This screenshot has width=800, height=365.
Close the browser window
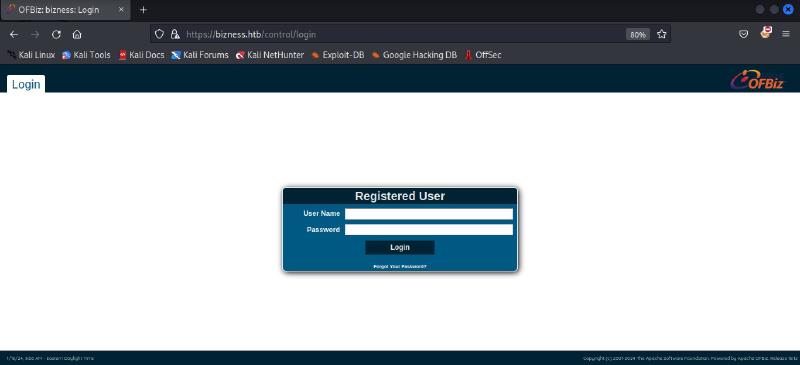[788, 10]
